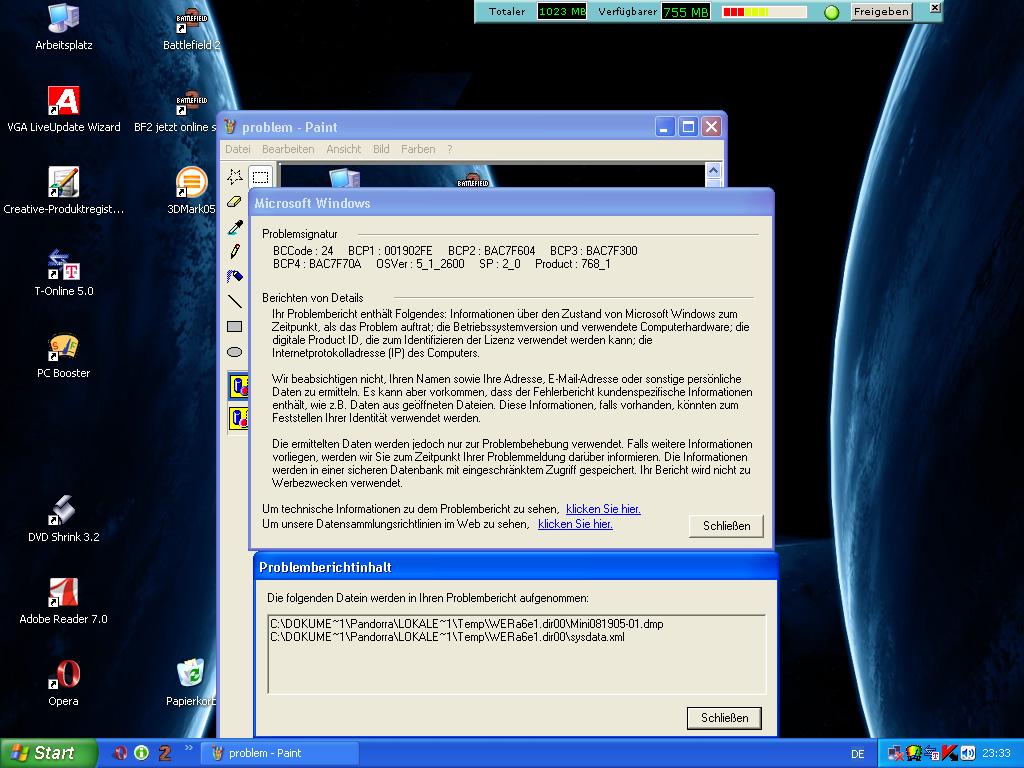1024x768 pixels.
Task: Open the Bearbeiten menu in Paint
Action: tap(288, 149)
